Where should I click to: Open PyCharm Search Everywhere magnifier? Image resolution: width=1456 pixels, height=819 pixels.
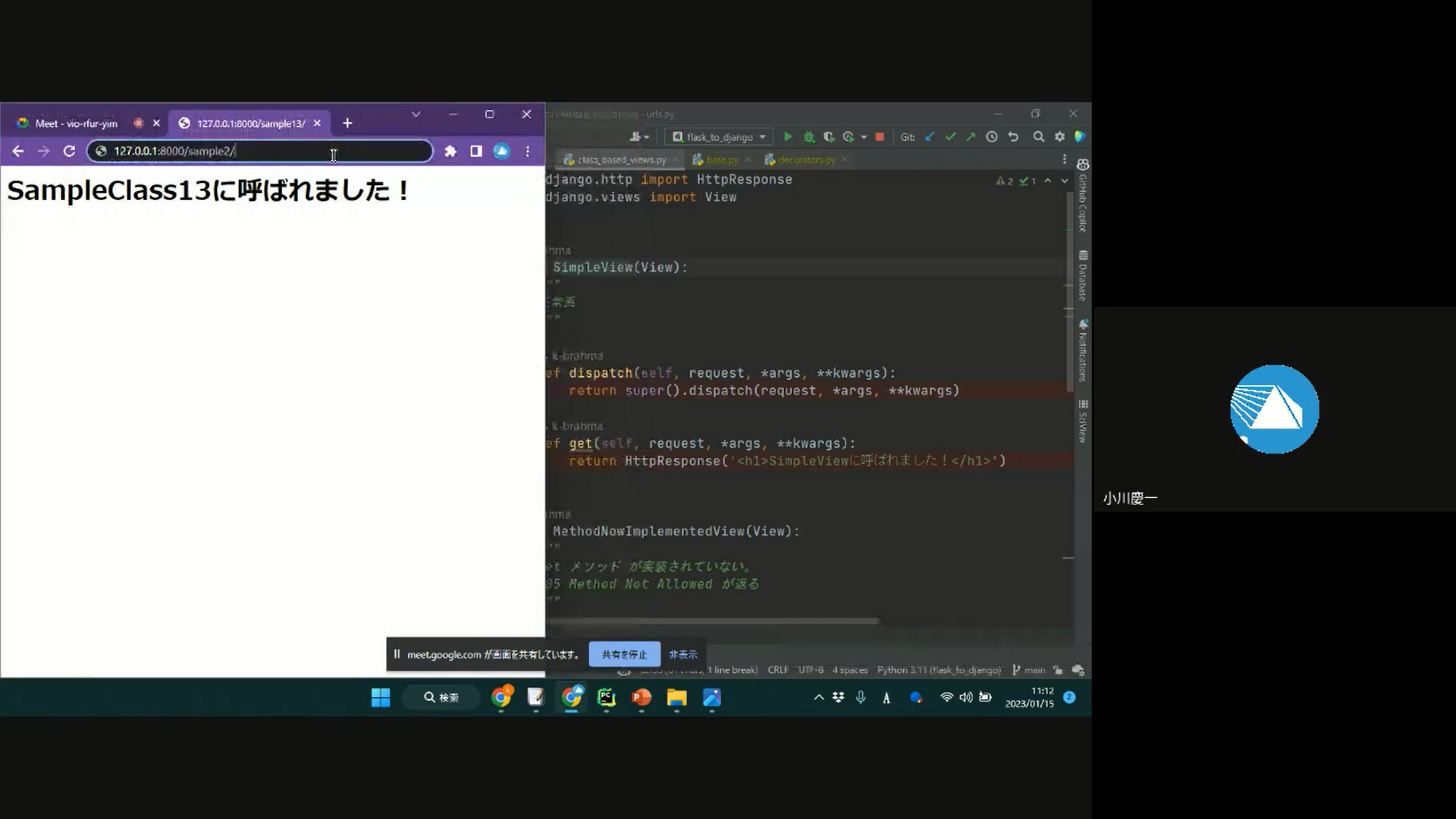[x=1039, y=137]
